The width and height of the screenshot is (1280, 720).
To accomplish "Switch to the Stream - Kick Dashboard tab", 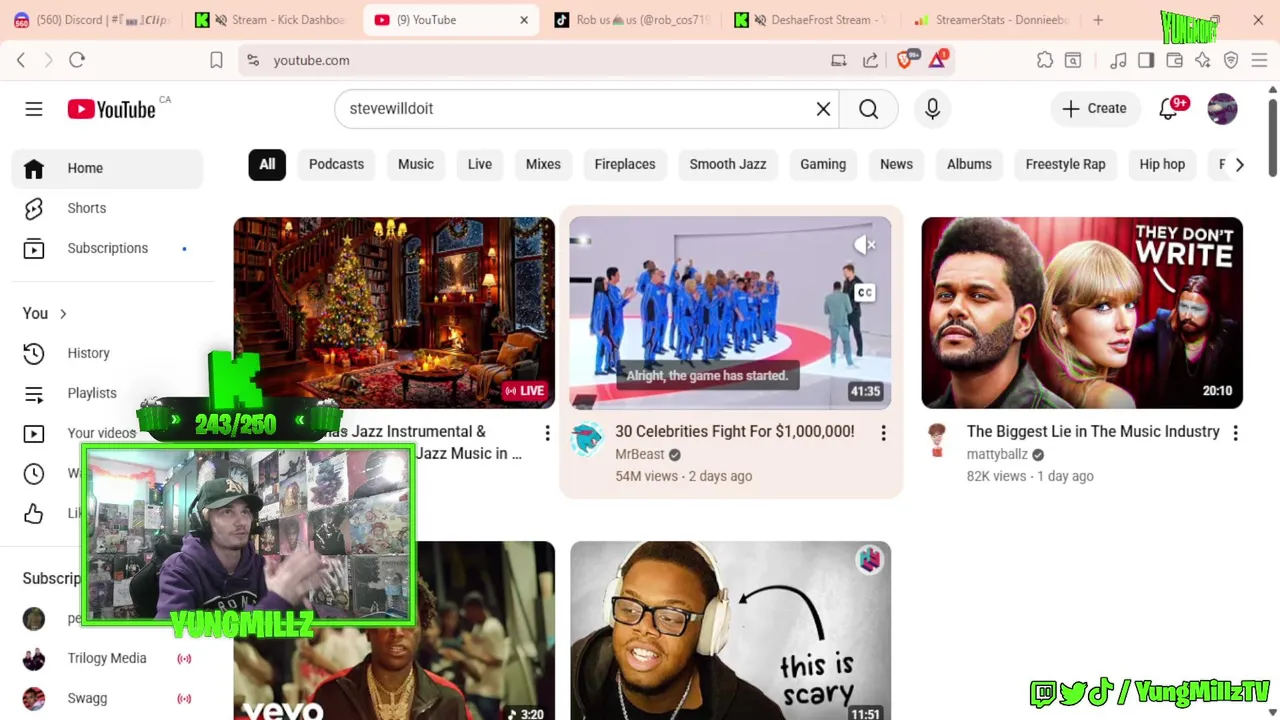I will pos(270,20).
